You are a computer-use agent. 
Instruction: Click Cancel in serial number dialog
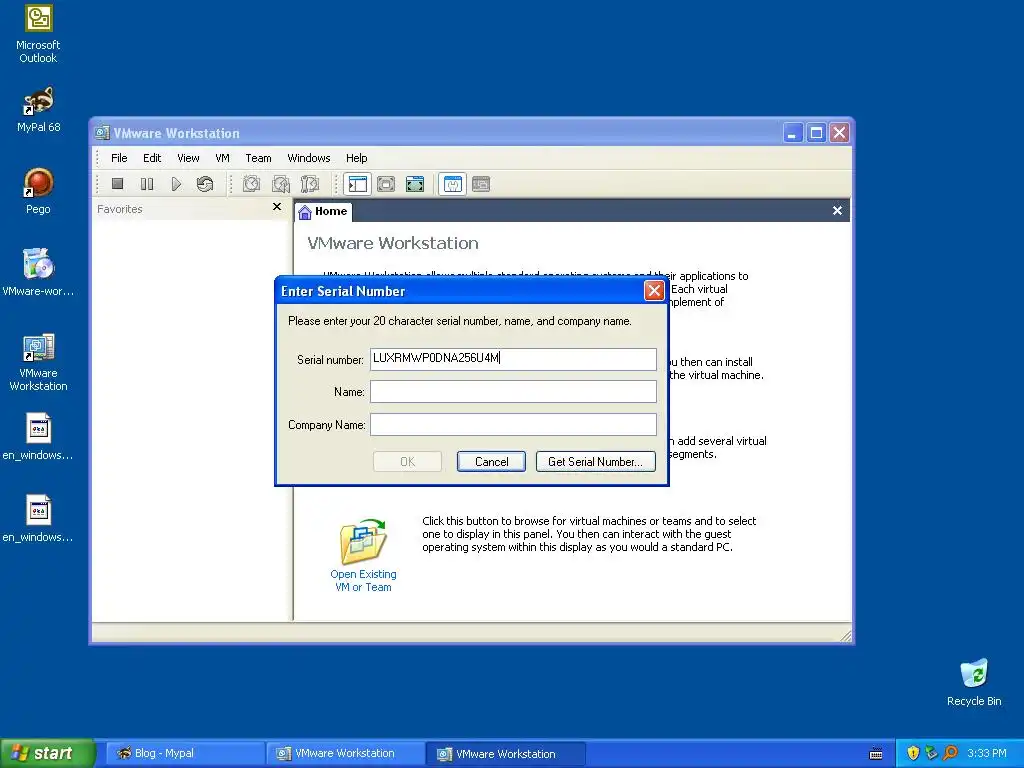tap(491, 462)
